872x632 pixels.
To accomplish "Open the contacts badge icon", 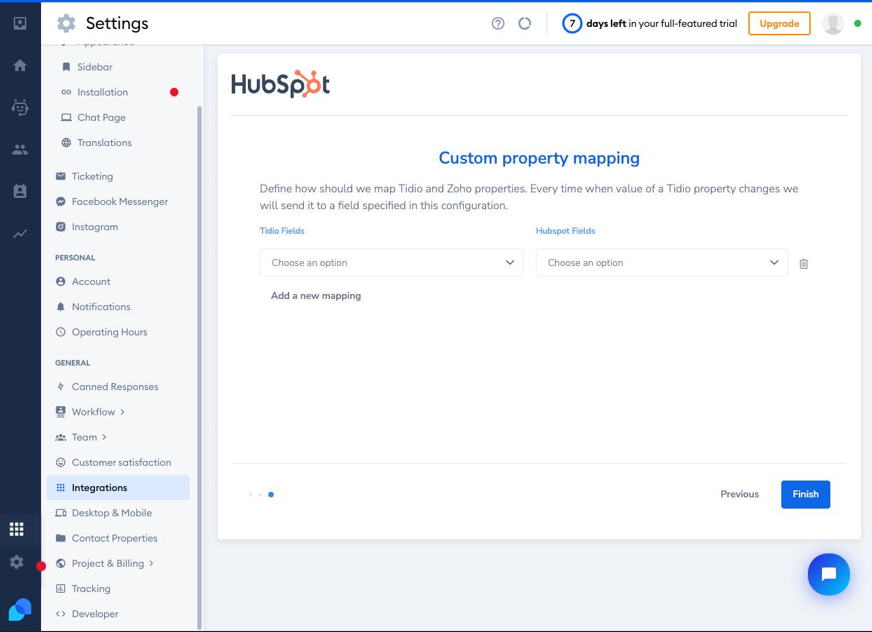I will click(20, 191).
